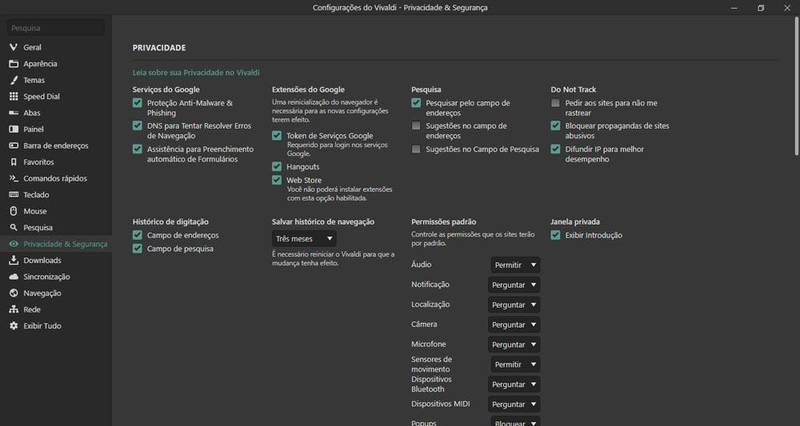Click 'Do Not Track' heading
The height and width of the screenshot is (426, 800).
pyautogui.click(x=573, y=89)
